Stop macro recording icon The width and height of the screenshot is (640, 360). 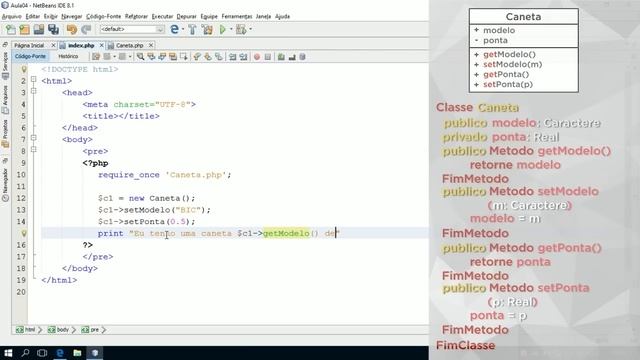point(268,57)
